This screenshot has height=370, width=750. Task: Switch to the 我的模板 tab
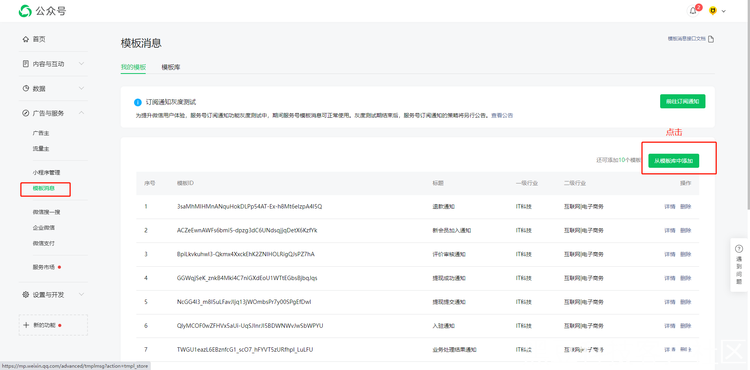click(x=133, y=67)
